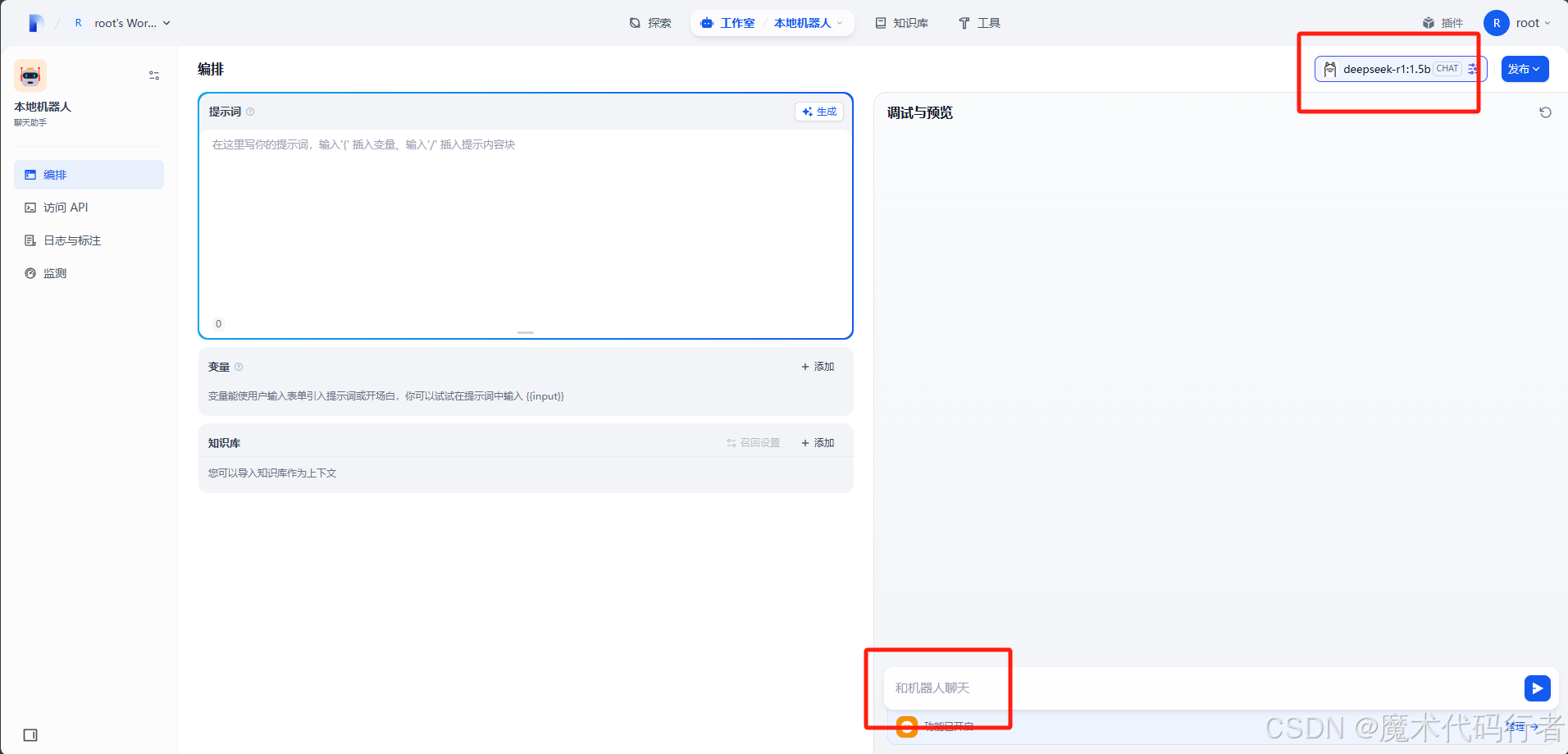Add a knowledge base via 知识库 添加
Screen dimensions: 1568x754
[x=818, y=443]
